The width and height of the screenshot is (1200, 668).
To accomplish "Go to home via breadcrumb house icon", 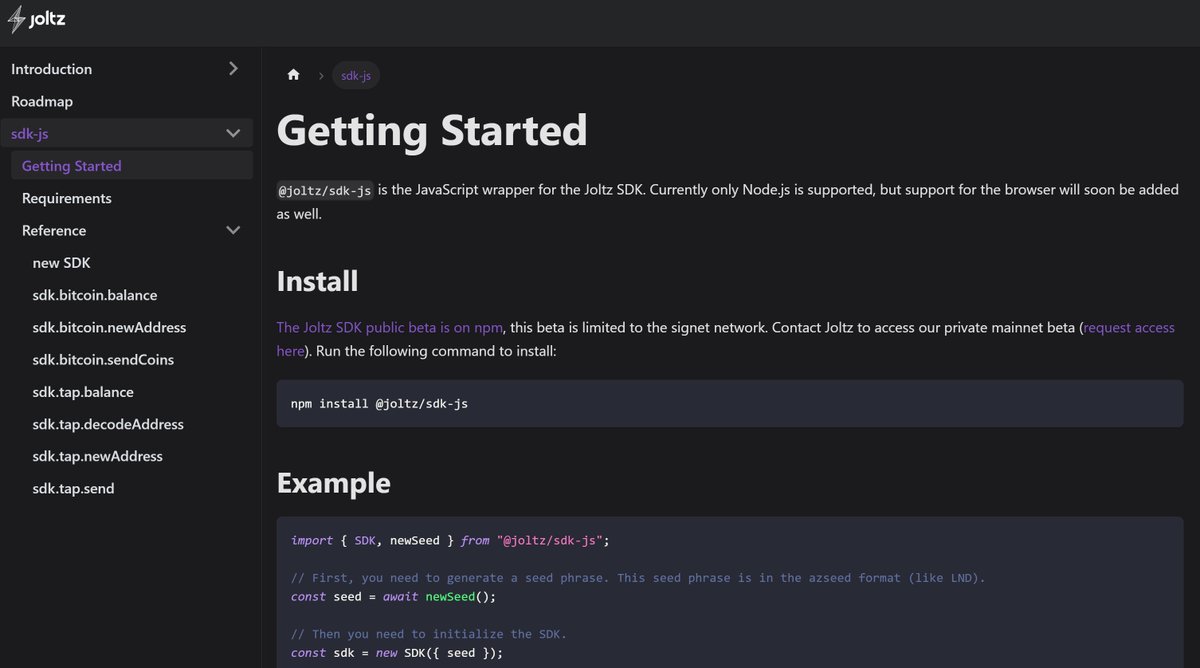I will tap(293, 75).
